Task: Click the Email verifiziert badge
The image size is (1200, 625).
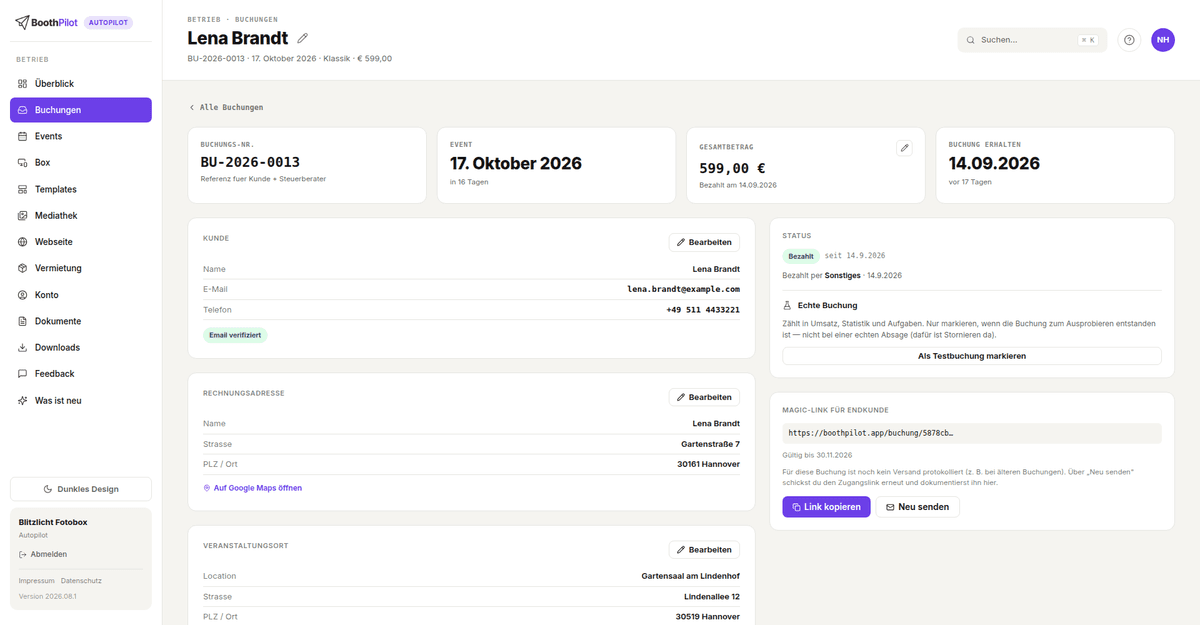Action: click(235, 335)
